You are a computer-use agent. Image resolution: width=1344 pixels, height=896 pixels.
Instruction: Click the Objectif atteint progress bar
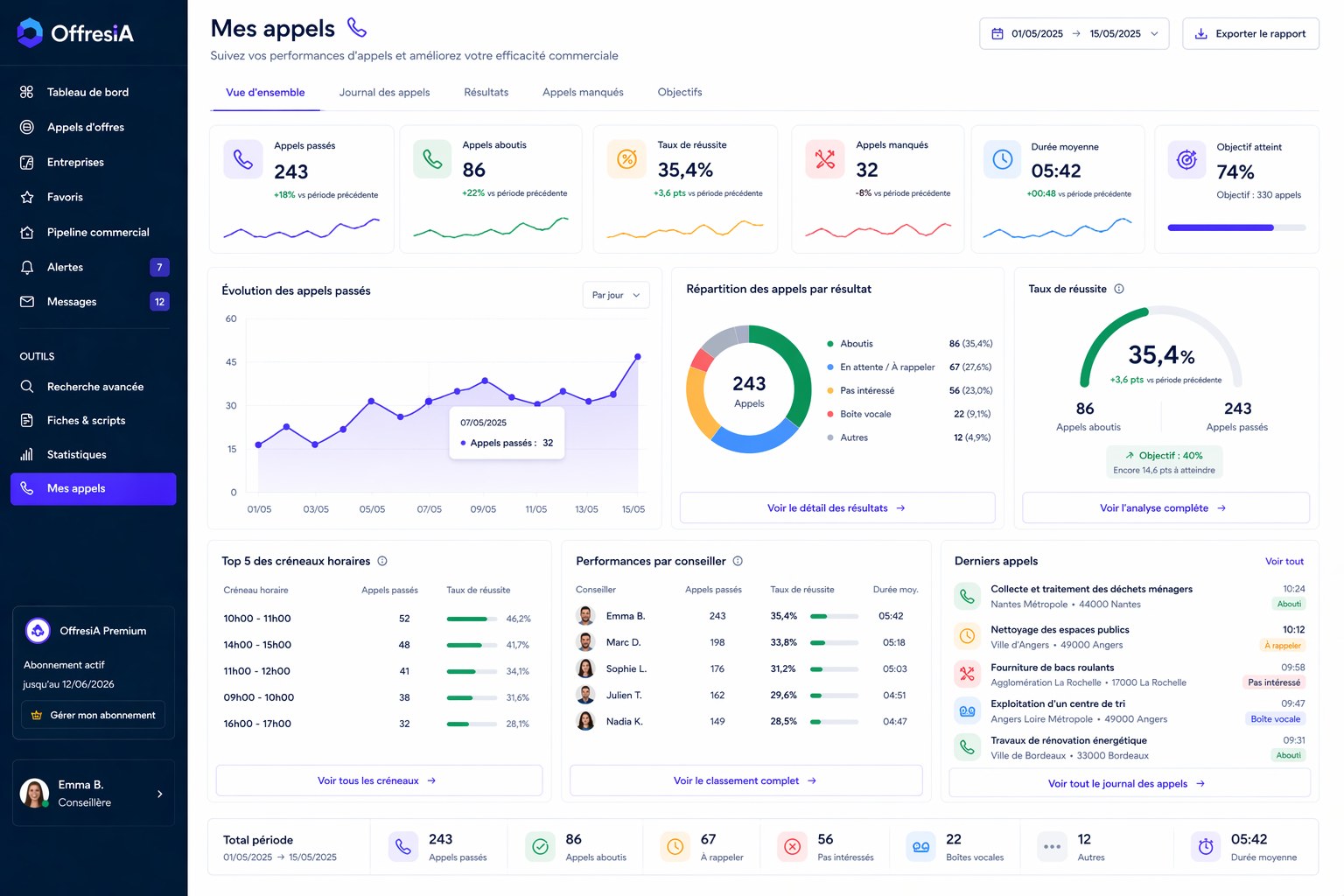[1236, 227]
